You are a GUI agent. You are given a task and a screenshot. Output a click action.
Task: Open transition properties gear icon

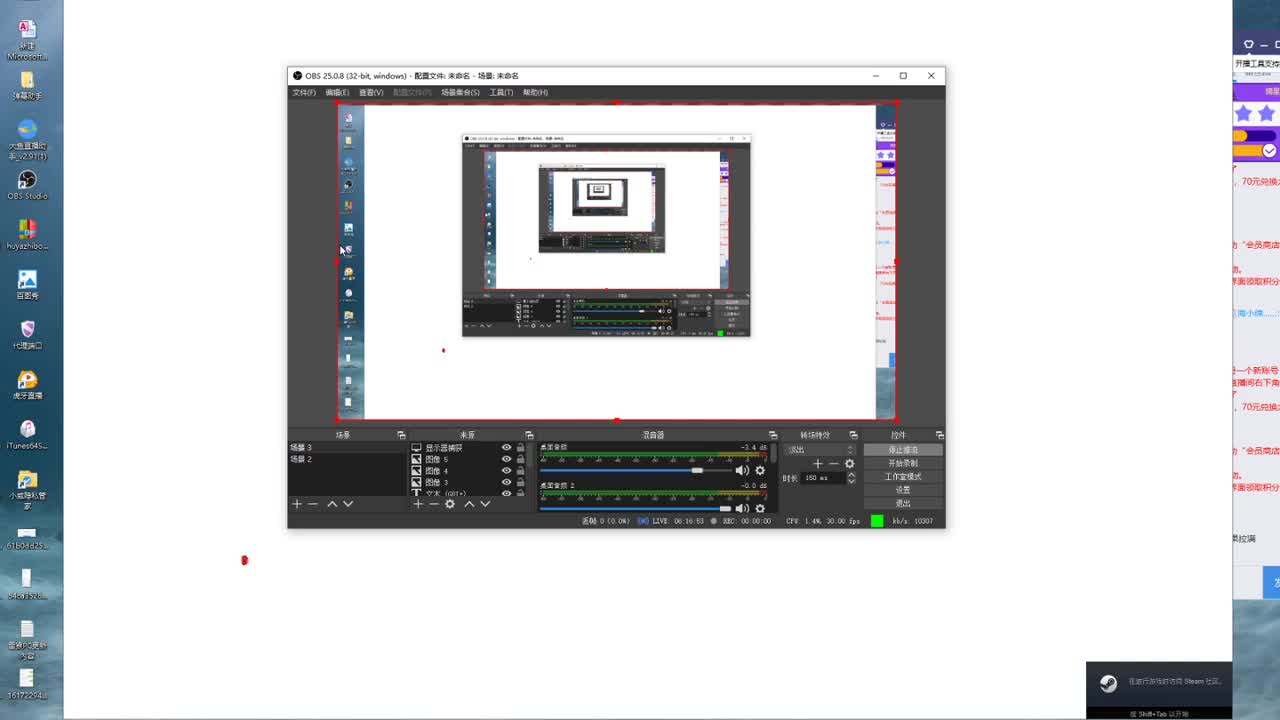(850, 464)
